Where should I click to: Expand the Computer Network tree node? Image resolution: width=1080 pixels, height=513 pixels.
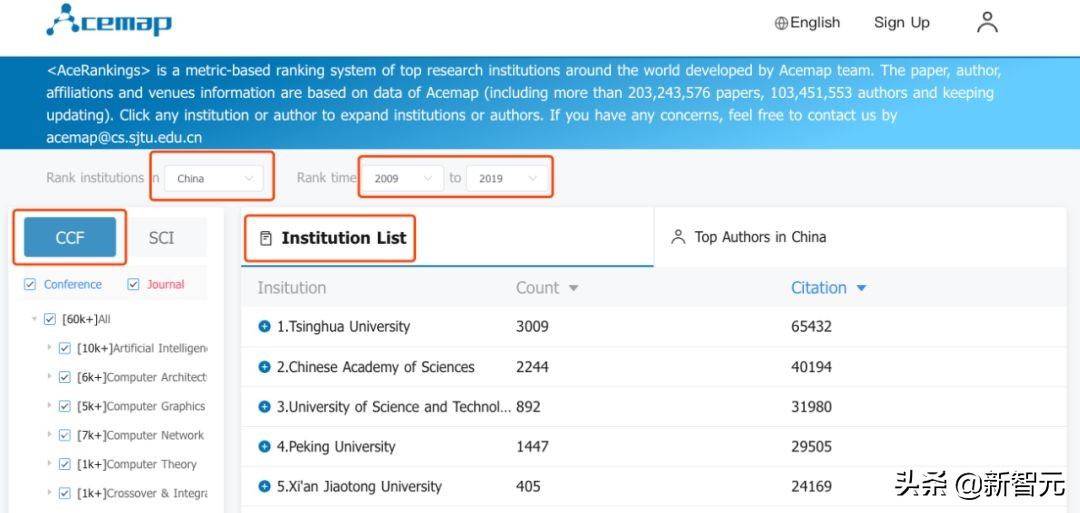(49, 434)
